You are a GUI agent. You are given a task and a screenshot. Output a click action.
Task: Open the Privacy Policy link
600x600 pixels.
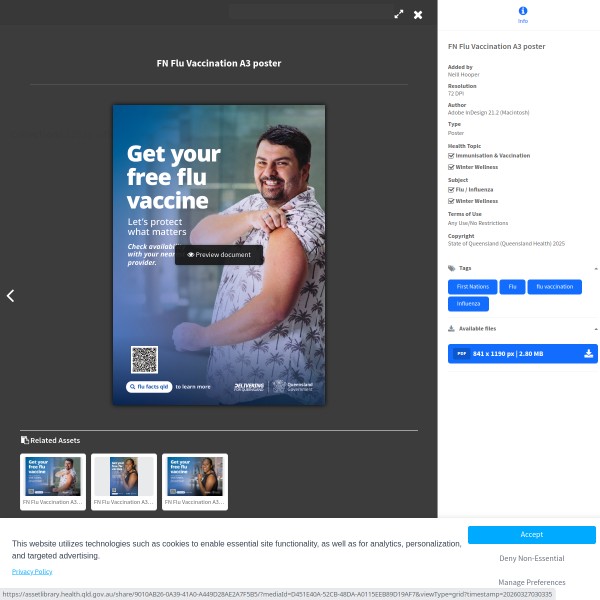point(32,571)
